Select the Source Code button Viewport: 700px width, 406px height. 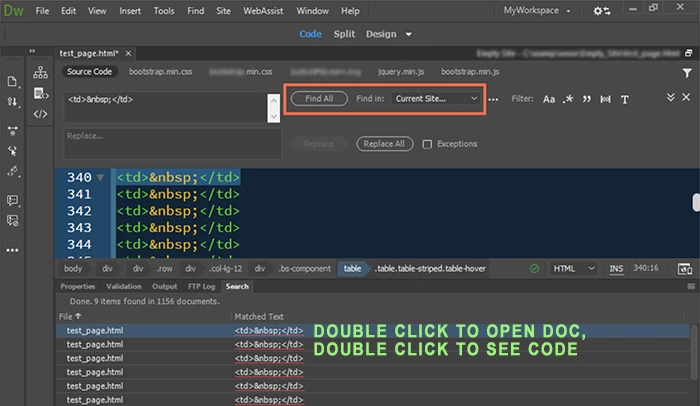tap(89, 72)
